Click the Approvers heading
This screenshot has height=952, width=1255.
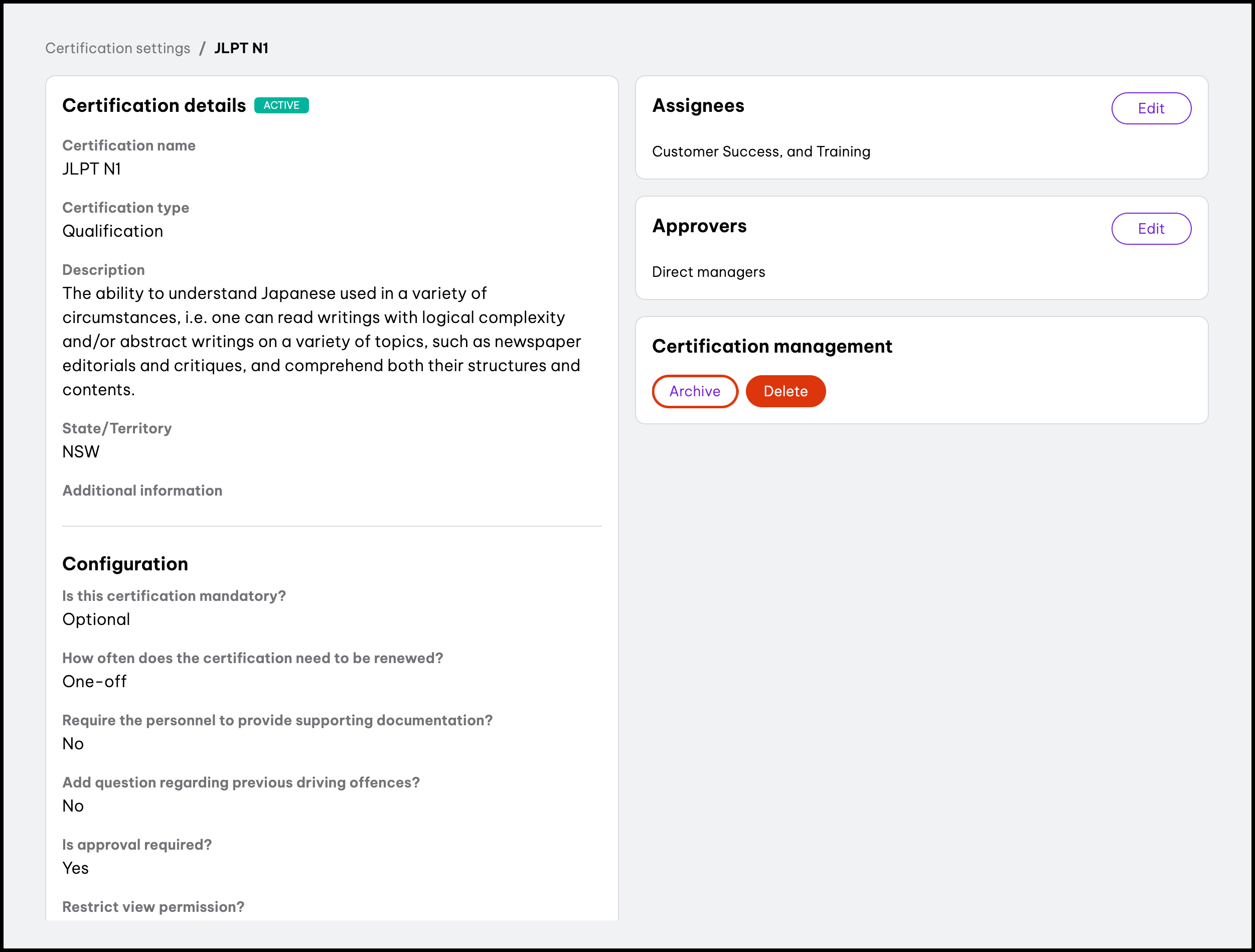pos(699,226)
